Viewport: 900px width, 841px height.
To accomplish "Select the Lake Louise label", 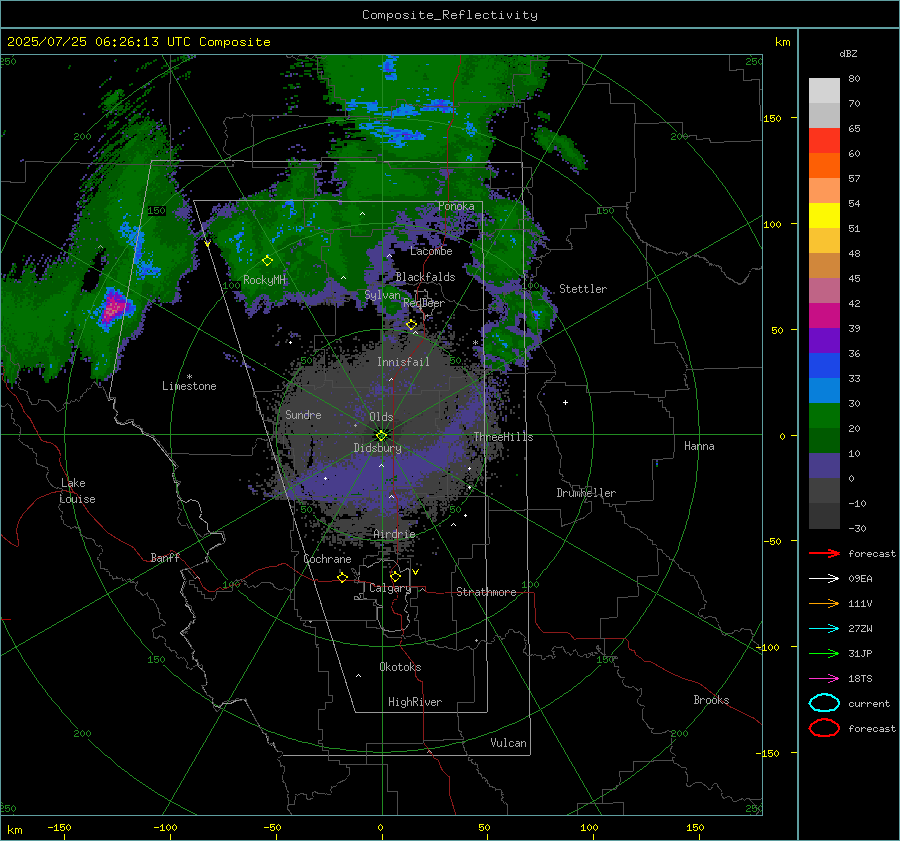I will pyautogui.click(x=77, y=491).
